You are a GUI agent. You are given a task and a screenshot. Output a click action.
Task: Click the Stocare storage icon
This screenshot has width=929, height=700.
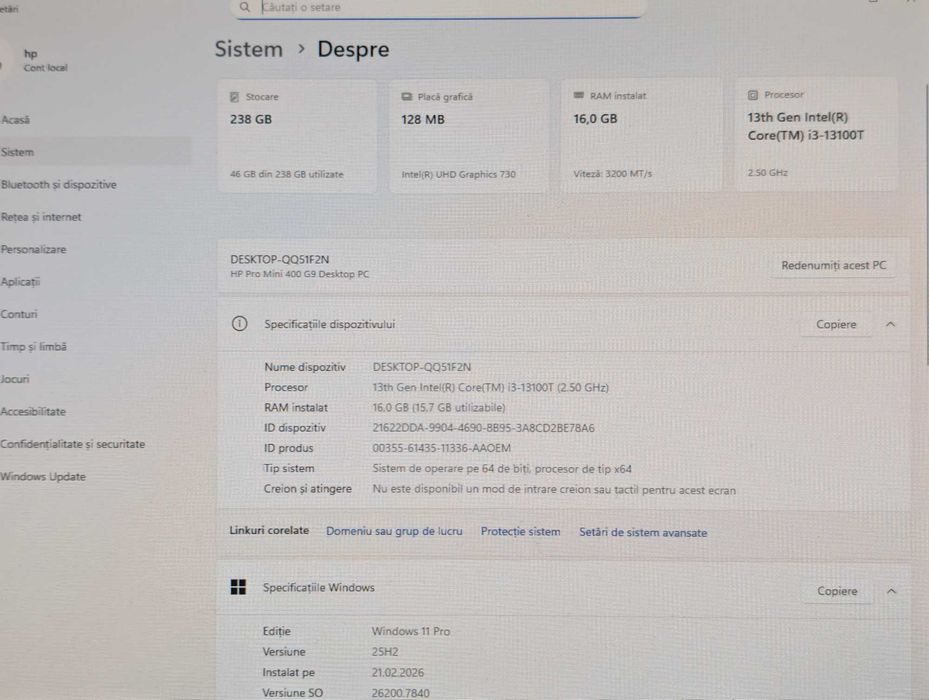[235, 97]
